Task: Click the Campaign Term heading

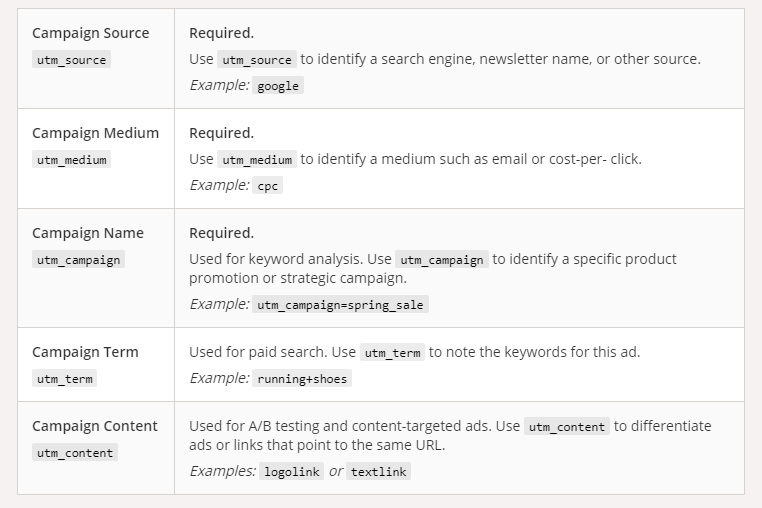Action: [x=85, y=352]
